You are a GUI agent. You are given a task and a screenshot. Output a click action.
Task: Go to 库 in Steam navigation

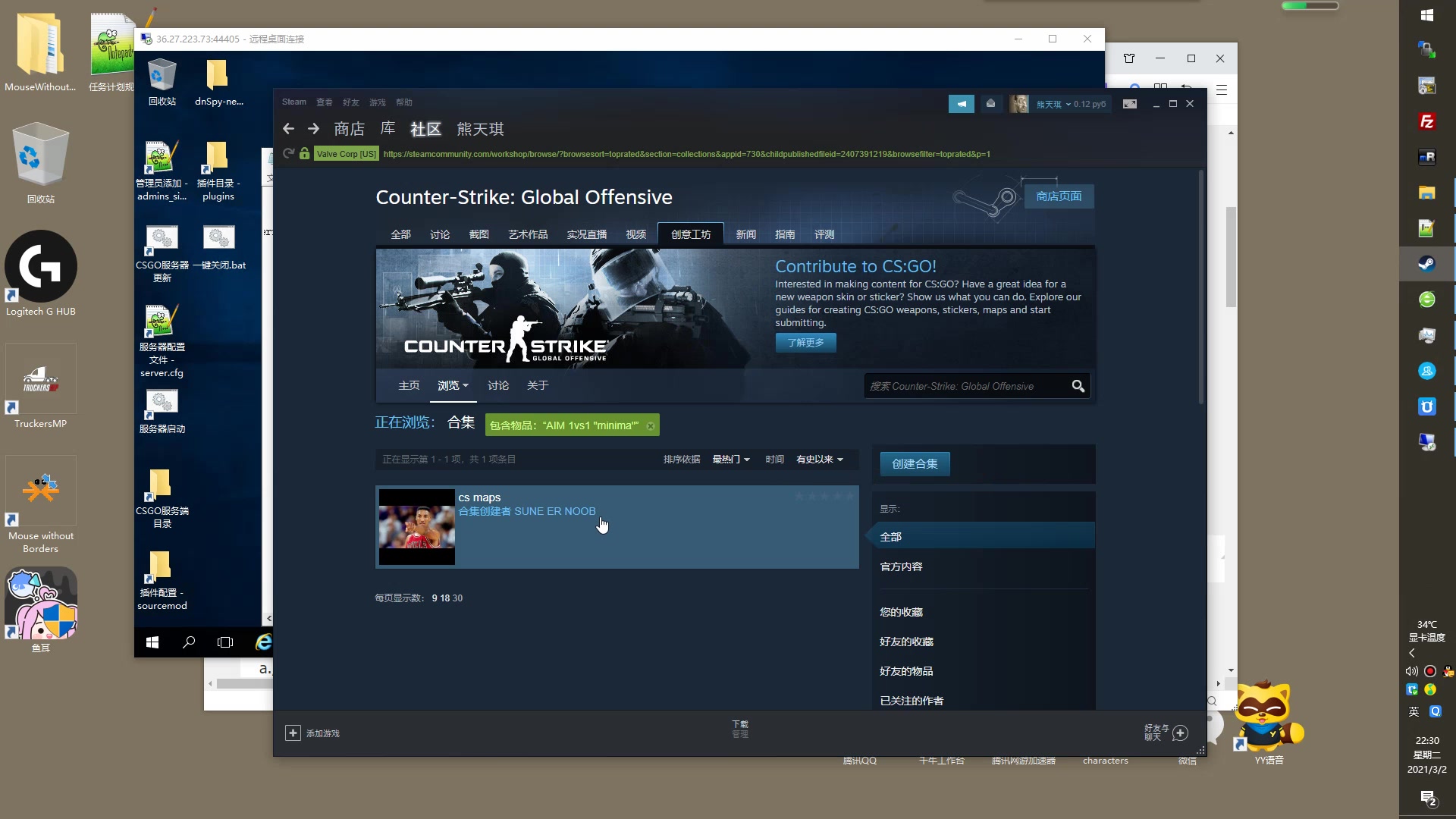pyautogui.click(x=388, y=129)
